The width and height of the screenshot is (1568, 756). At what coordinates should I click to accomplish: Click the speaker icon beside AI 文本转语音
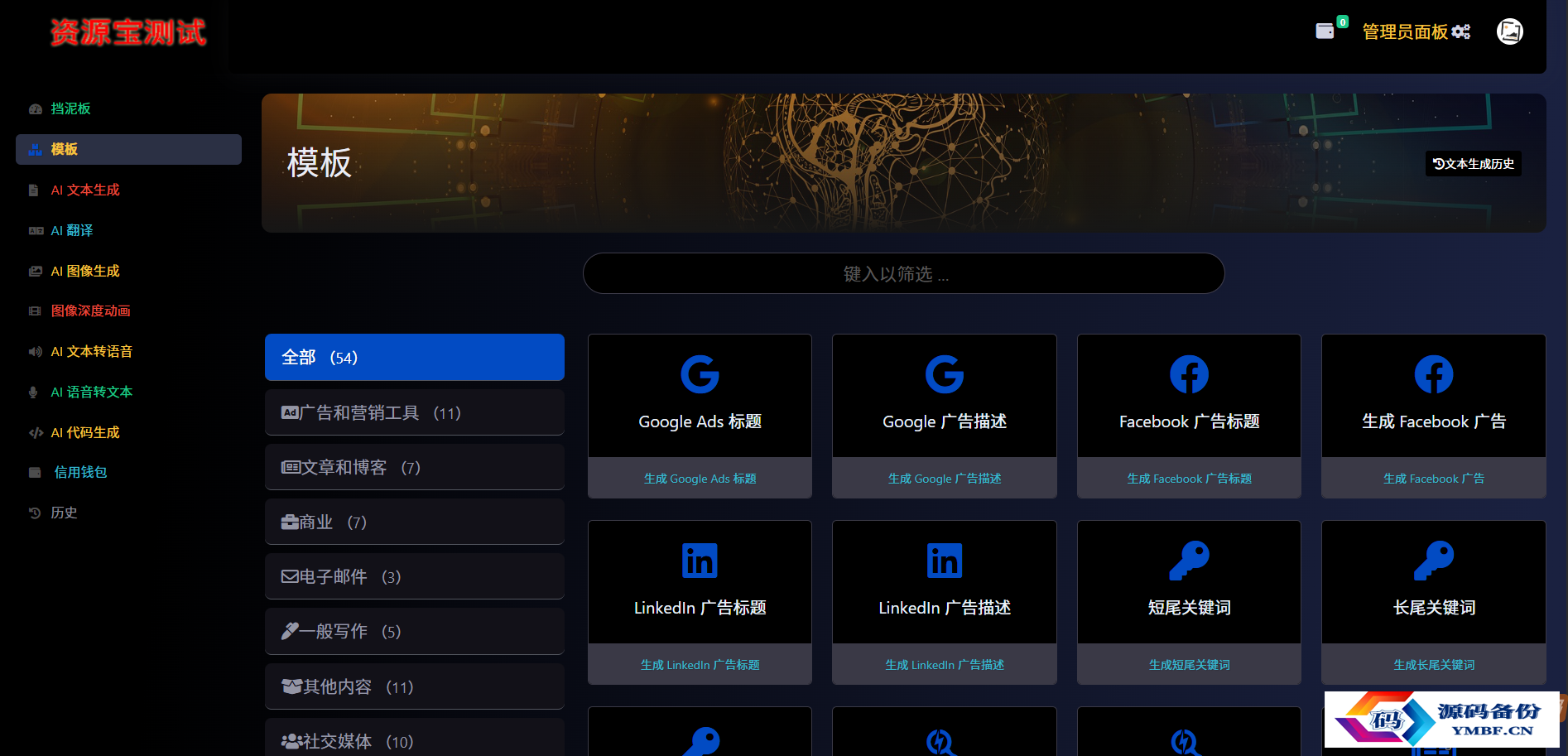point(35,351)
